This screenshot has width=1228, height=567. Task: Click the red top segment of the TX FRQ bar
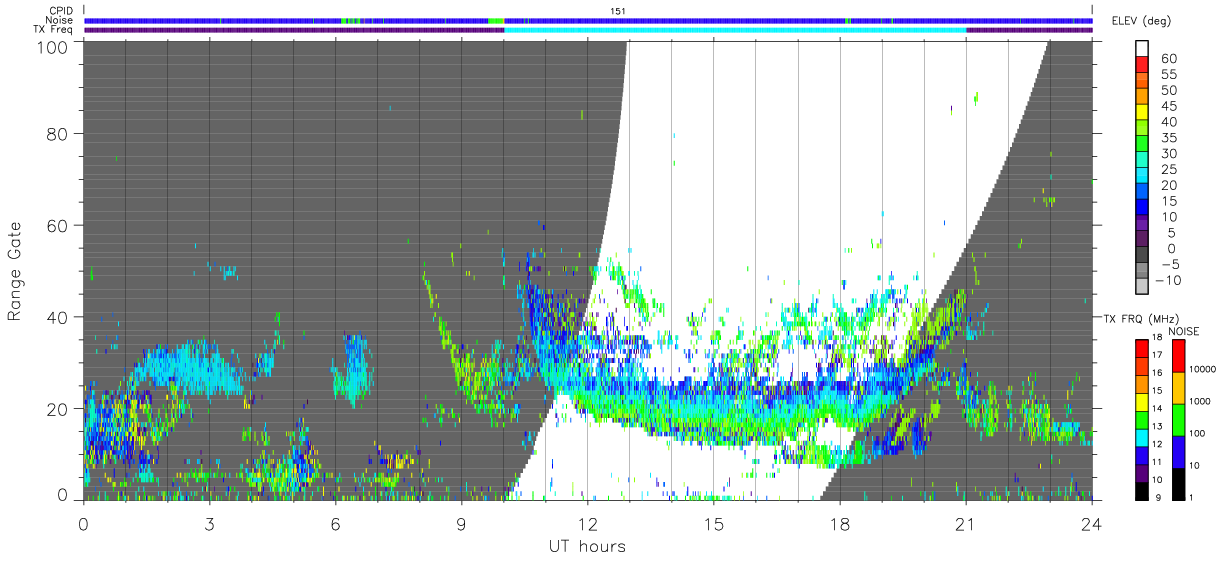click(x=1142, y=348)
